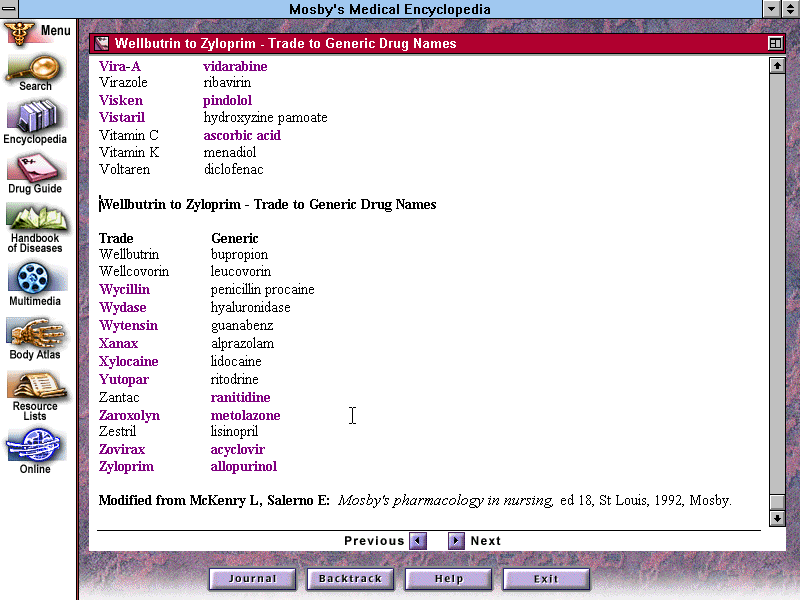The height and width of the screenshot is (600, 800).
Task: Open the Wycillin link
Action: tap(124, 290)
